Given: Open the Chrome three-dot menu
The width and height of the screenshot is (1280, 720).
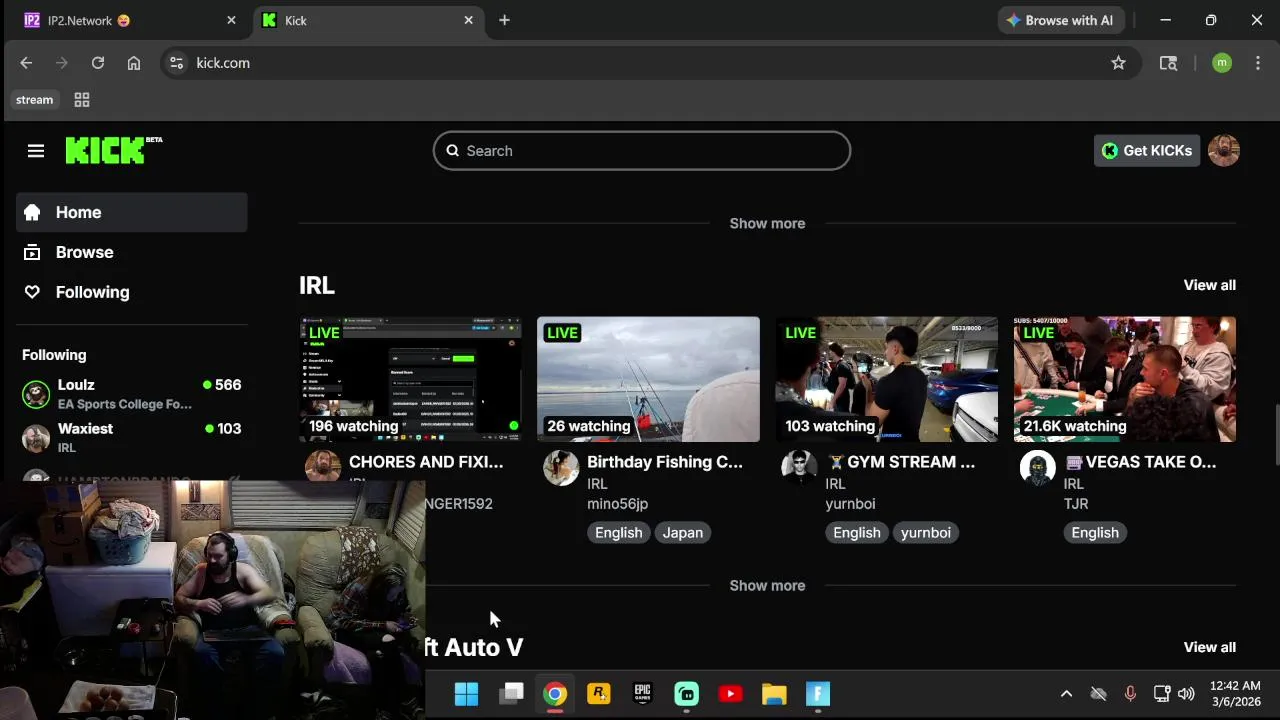Looking at the screenshot, I should pos(1256,63).
